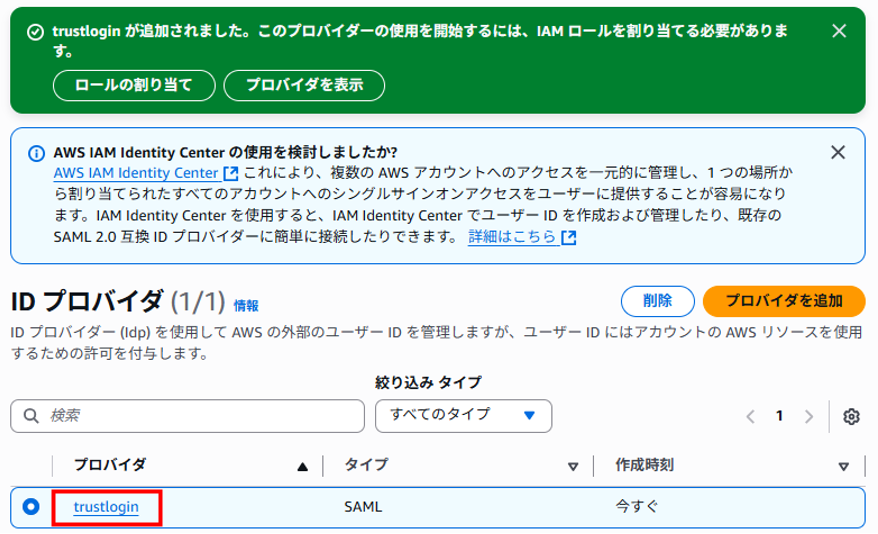Sort by プロバイダ column ascending arrow

302,465
